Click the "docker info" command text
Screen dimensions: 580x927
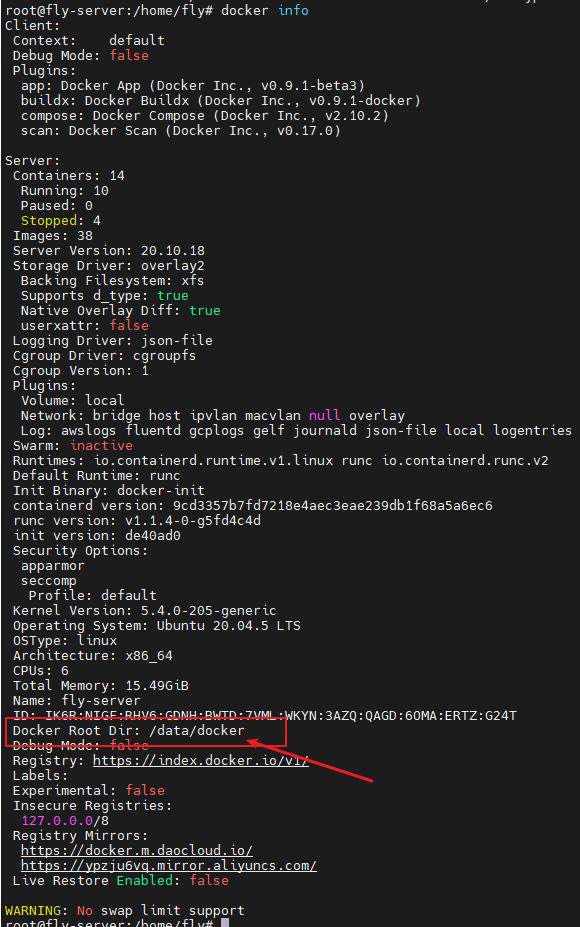click(x=264, y=11)
